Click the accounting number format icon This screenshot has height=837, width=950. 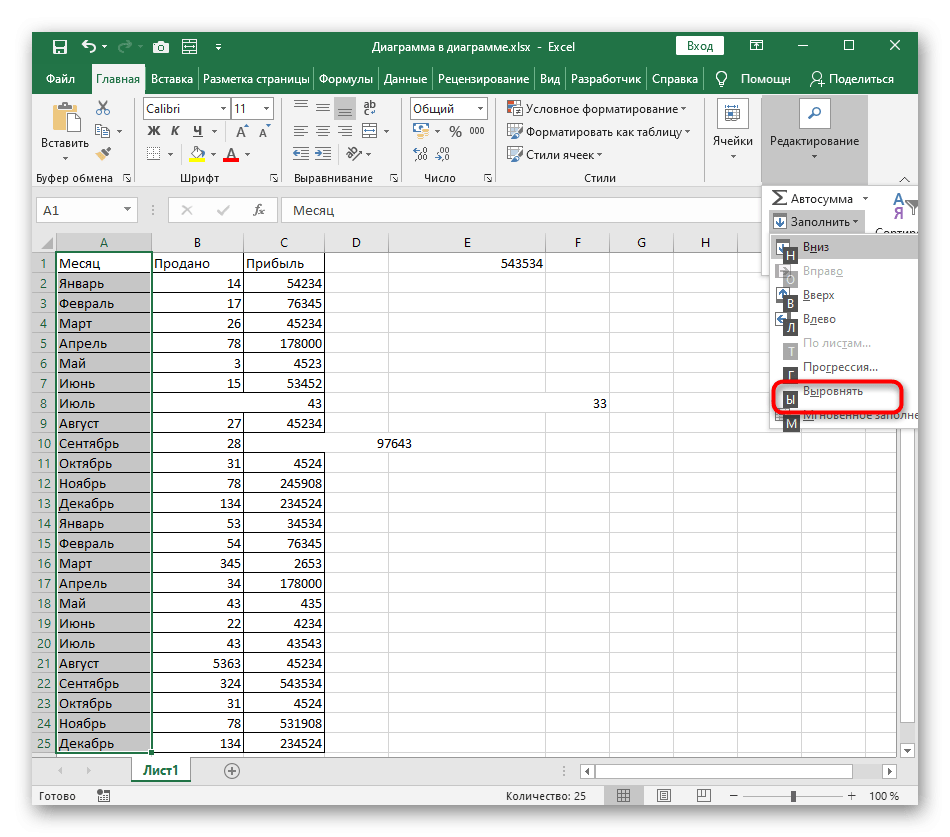tap(420, 130)
